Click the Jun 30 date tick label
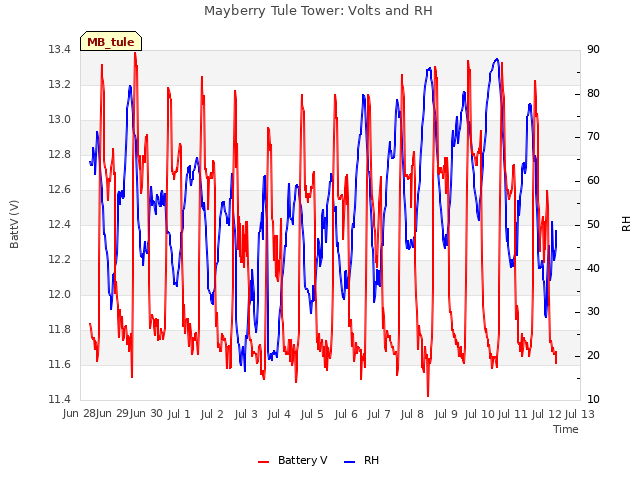The height and width of the screenshot is (480, 640). [146, 414]
